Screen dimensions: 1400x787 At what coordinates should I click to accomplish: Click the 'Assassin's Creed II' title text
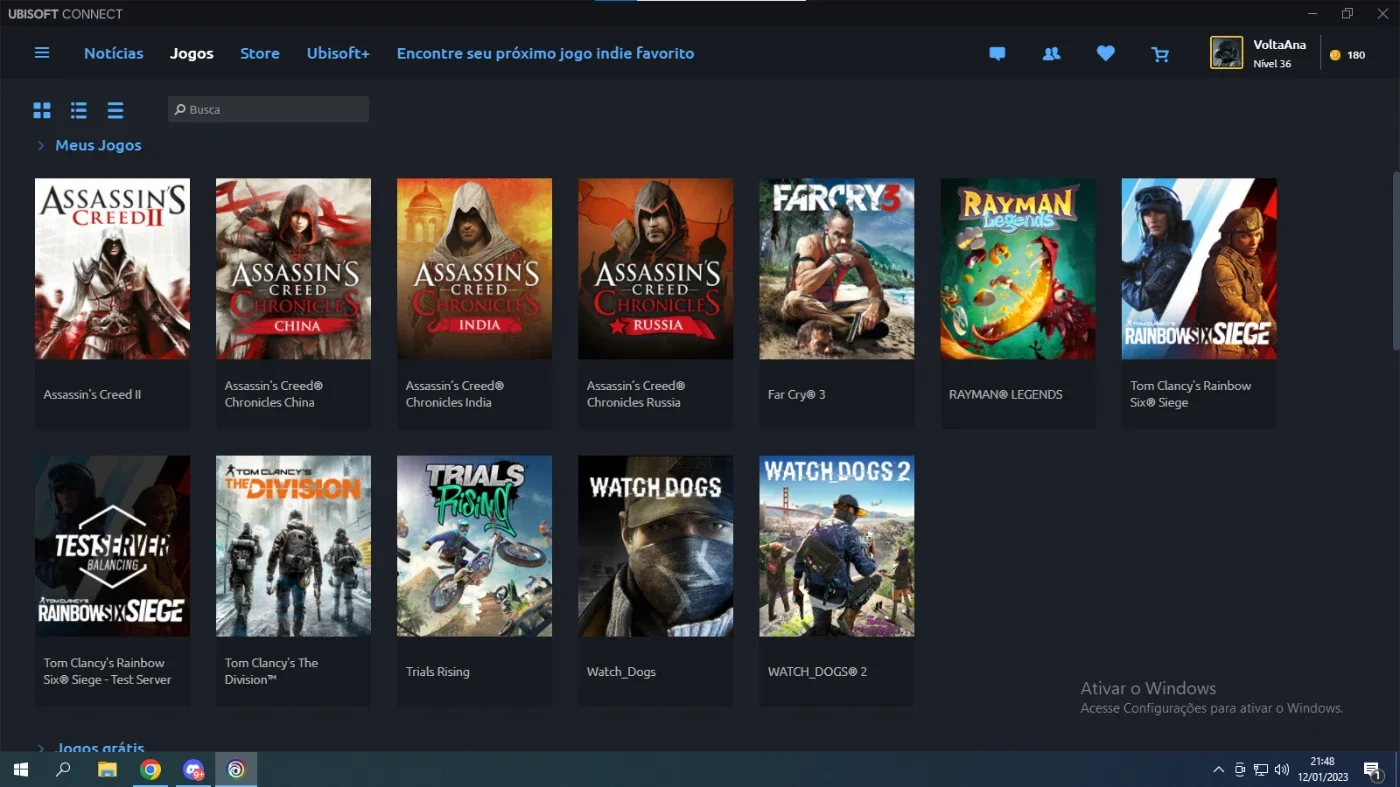click(92, 394)
